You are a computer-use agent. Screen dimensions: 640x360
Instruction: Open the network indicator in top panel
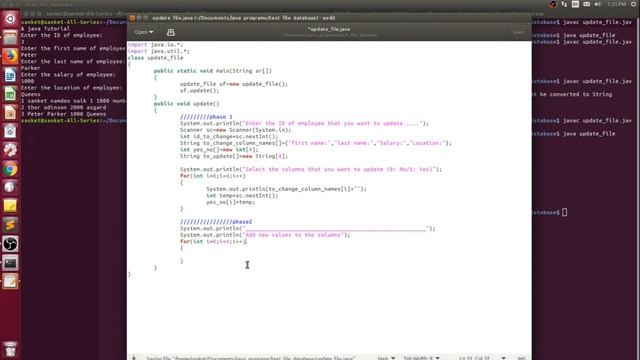click(564, 4)
